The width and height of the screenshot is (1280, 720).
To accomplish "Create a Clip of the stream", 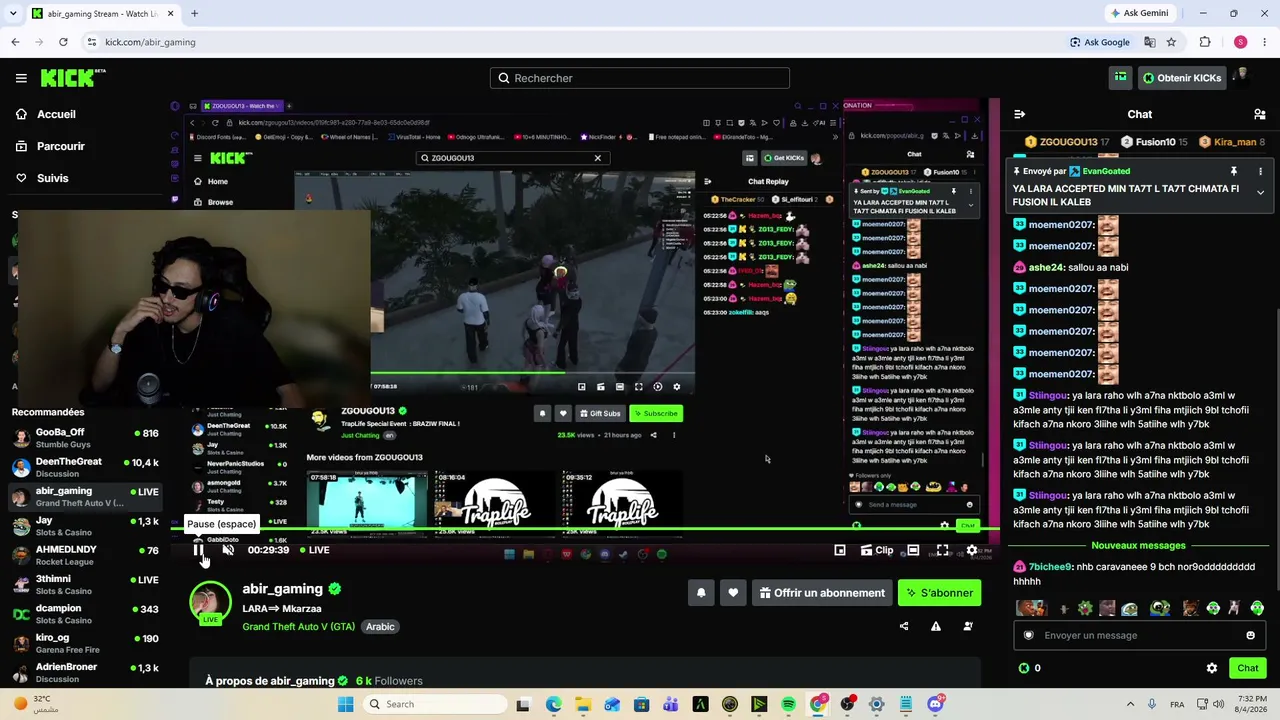I will (x=876, y=550).
